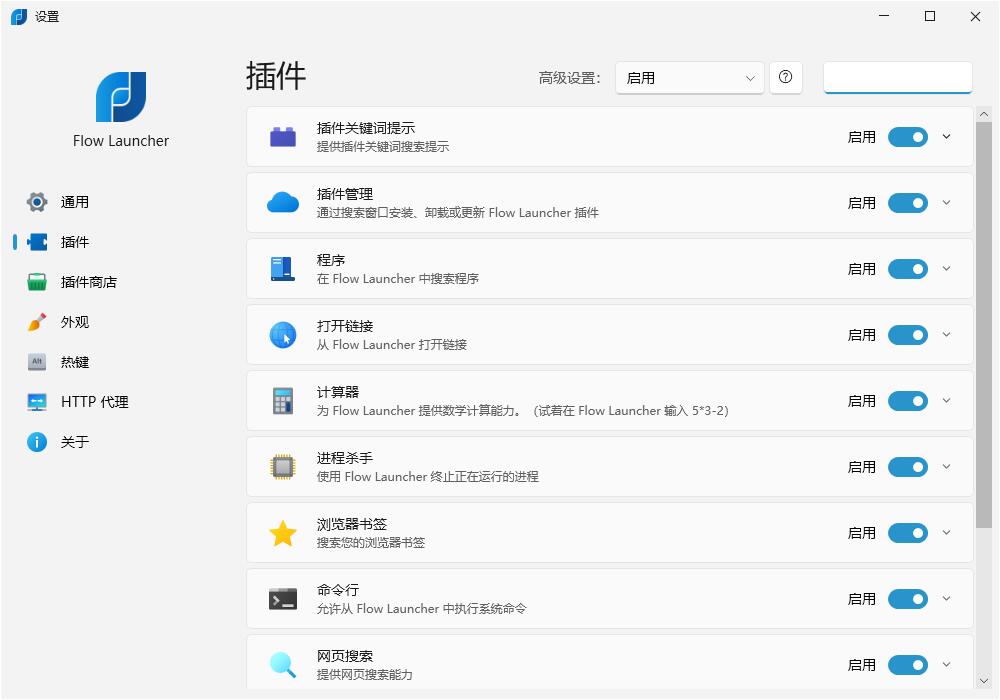Click the magnifier icon of 网页搜索
Screen dimensions: 1000x700
(x=283, y=665)
